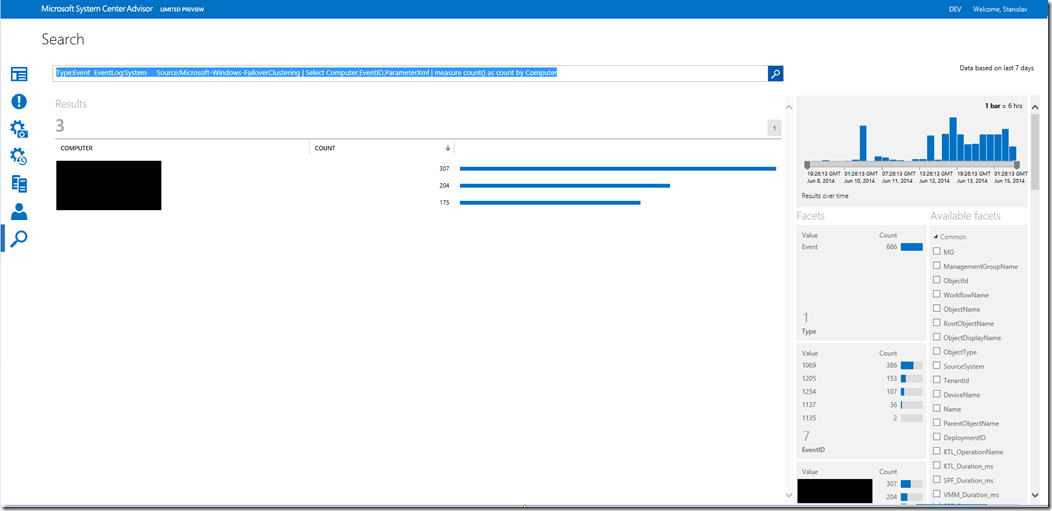Open the gear with camera sidebar icon

19,129
